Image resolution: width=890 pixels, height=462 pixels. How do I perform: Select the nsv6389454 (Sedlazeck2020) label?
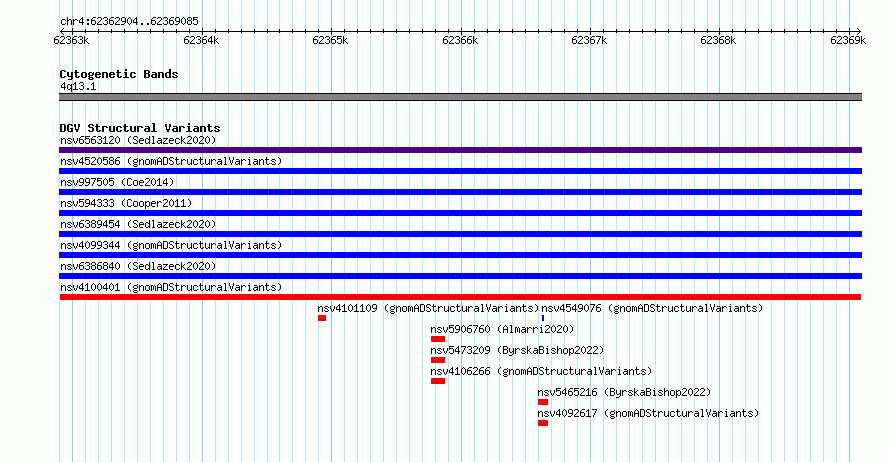[138, 224]
